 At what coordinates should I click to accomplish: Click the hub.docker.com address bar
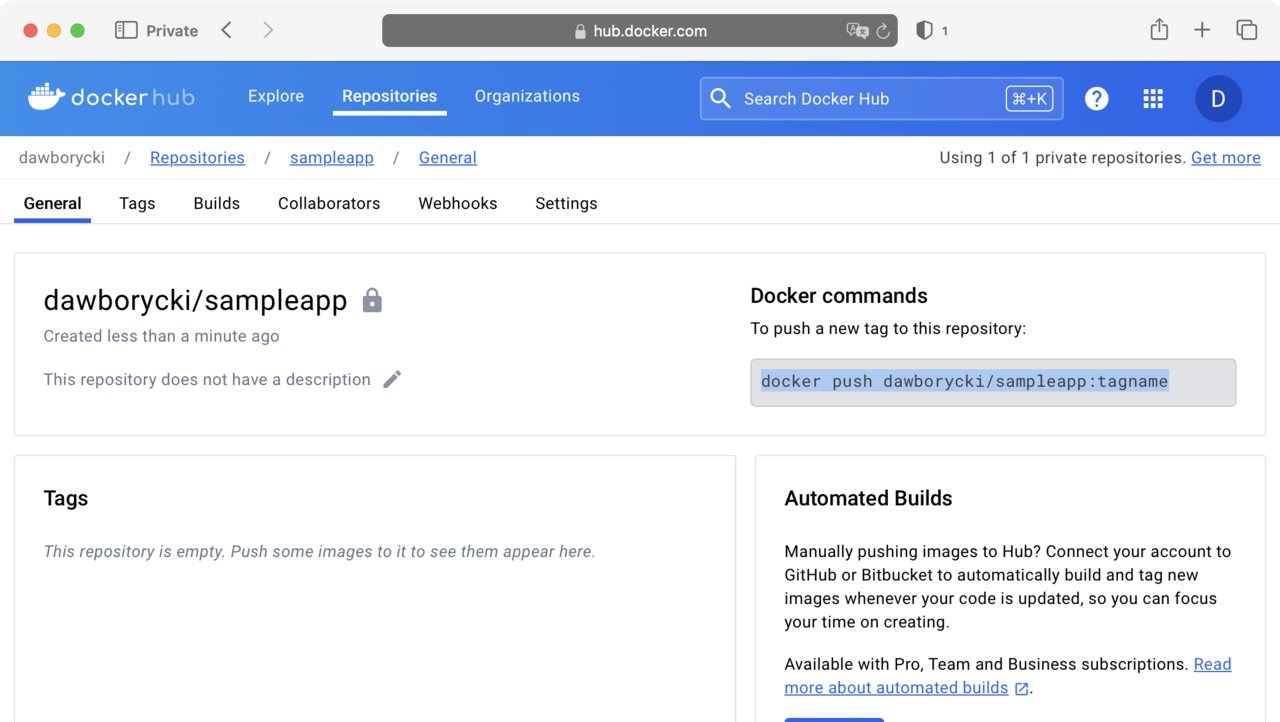(x=648, y=30)
